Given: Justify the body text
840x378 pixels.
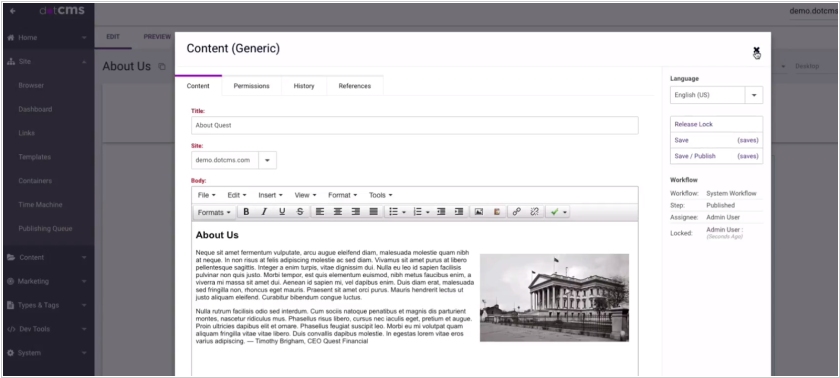Looking at the screenshot, I should tap(373, 212).
